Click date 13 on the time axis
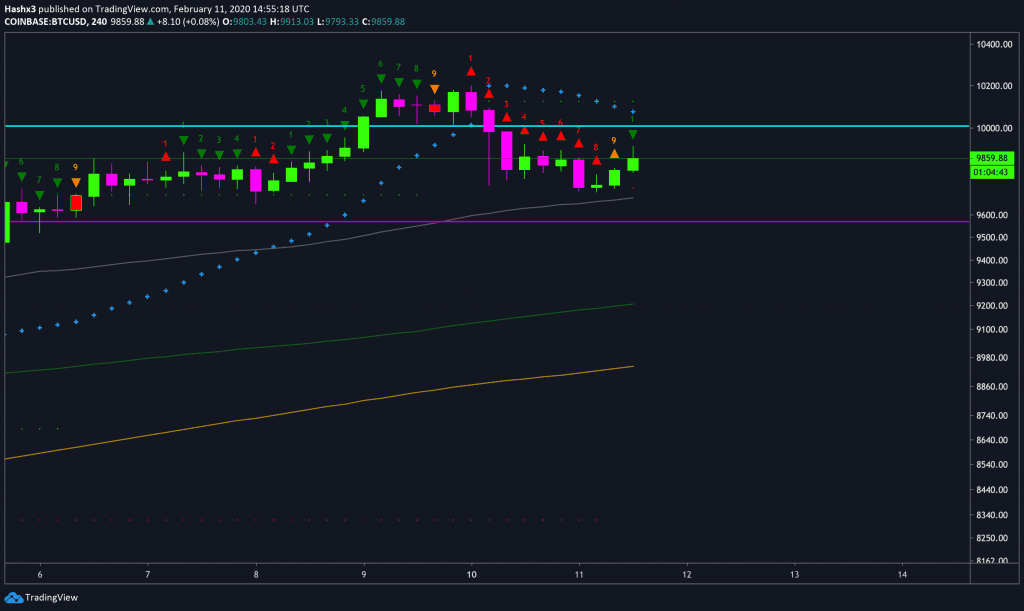 (795, 574)
